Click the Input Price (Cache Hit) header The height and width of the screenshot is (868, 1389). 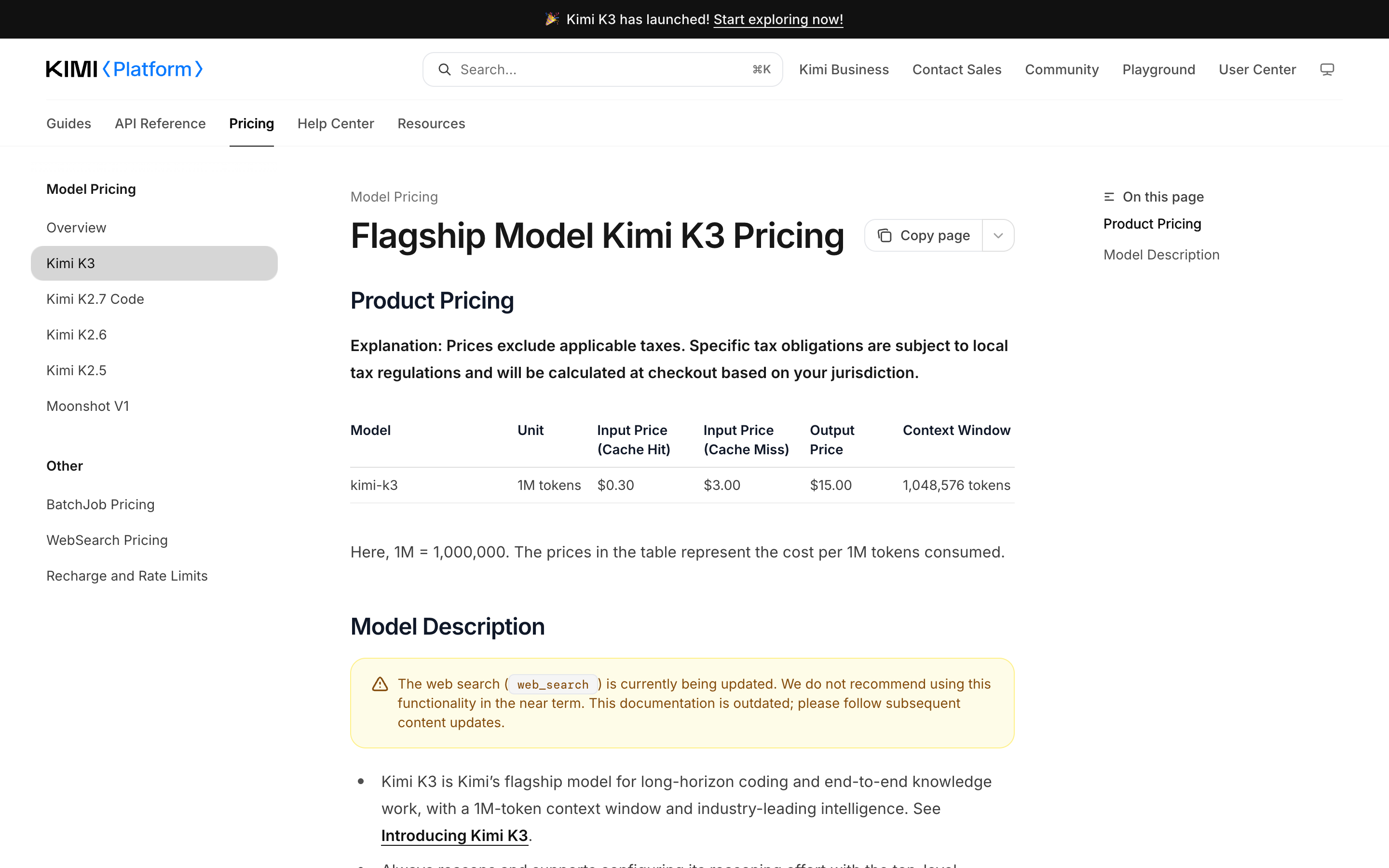point(634,440)
